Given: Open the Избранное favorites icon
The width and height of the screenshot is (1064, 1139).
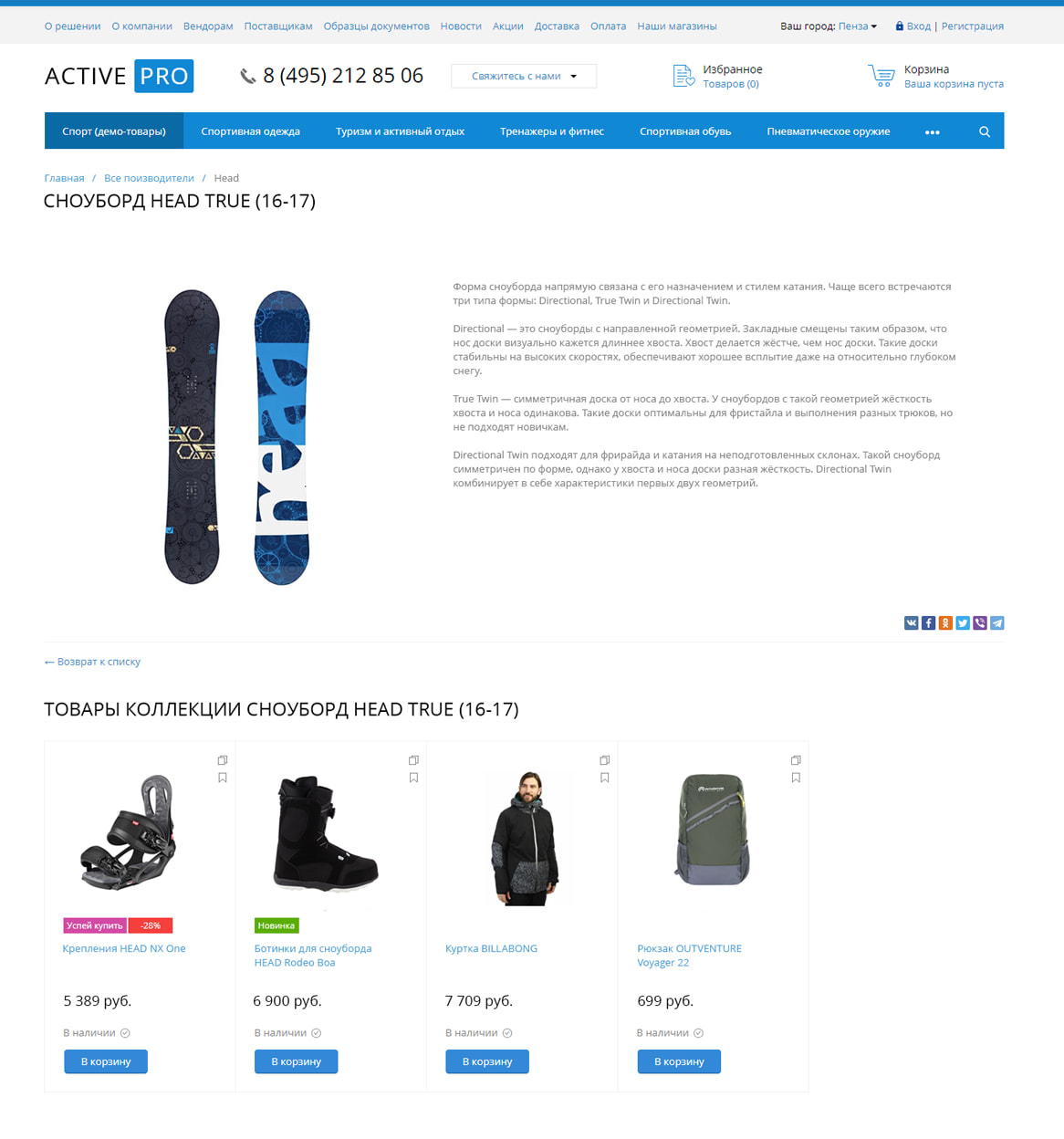Looking at the screenshot, I should [x=683, y=76].
